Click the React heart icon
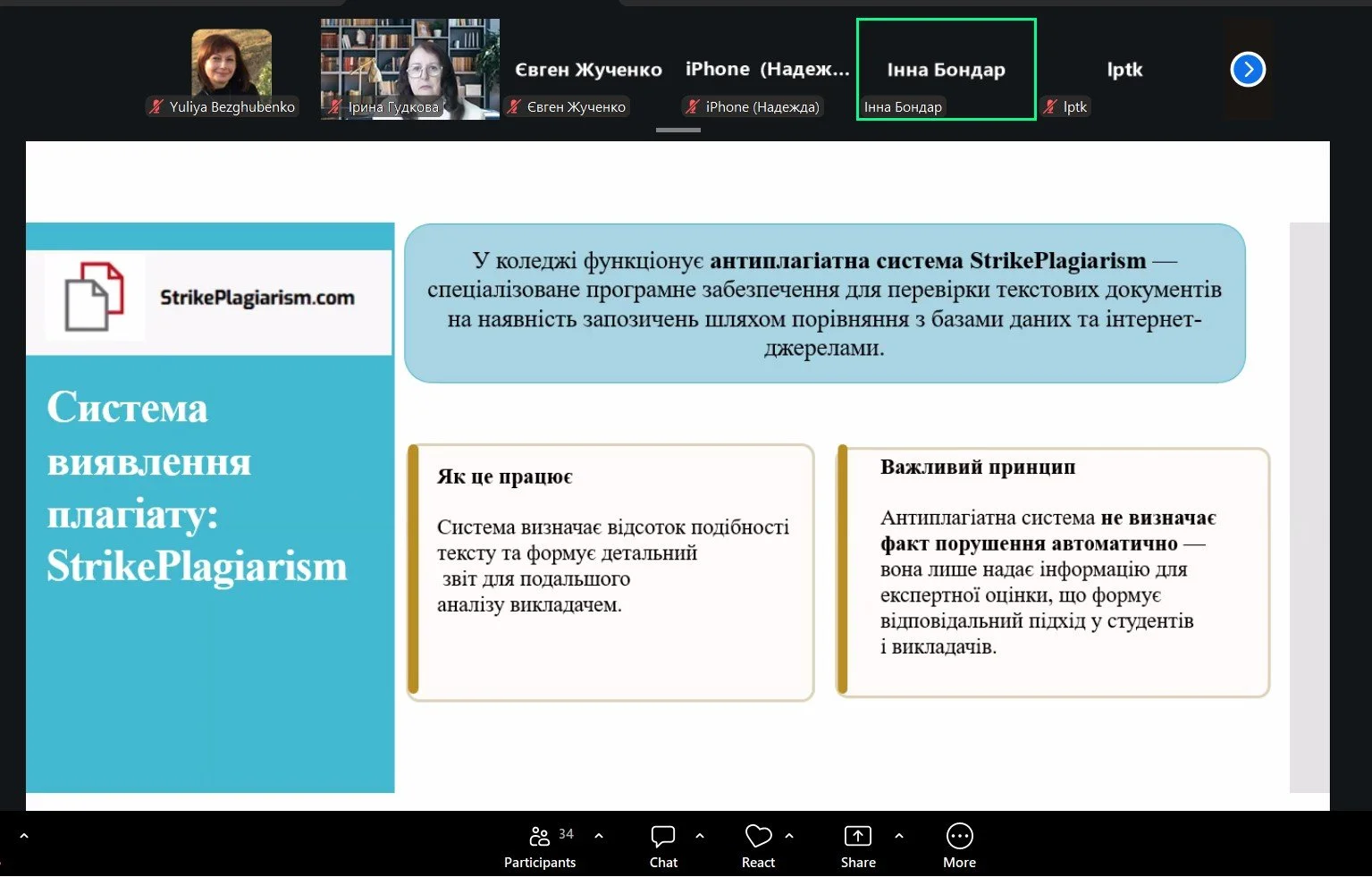This screenshot has width=1372, height=877. click(x=758, y=836)
